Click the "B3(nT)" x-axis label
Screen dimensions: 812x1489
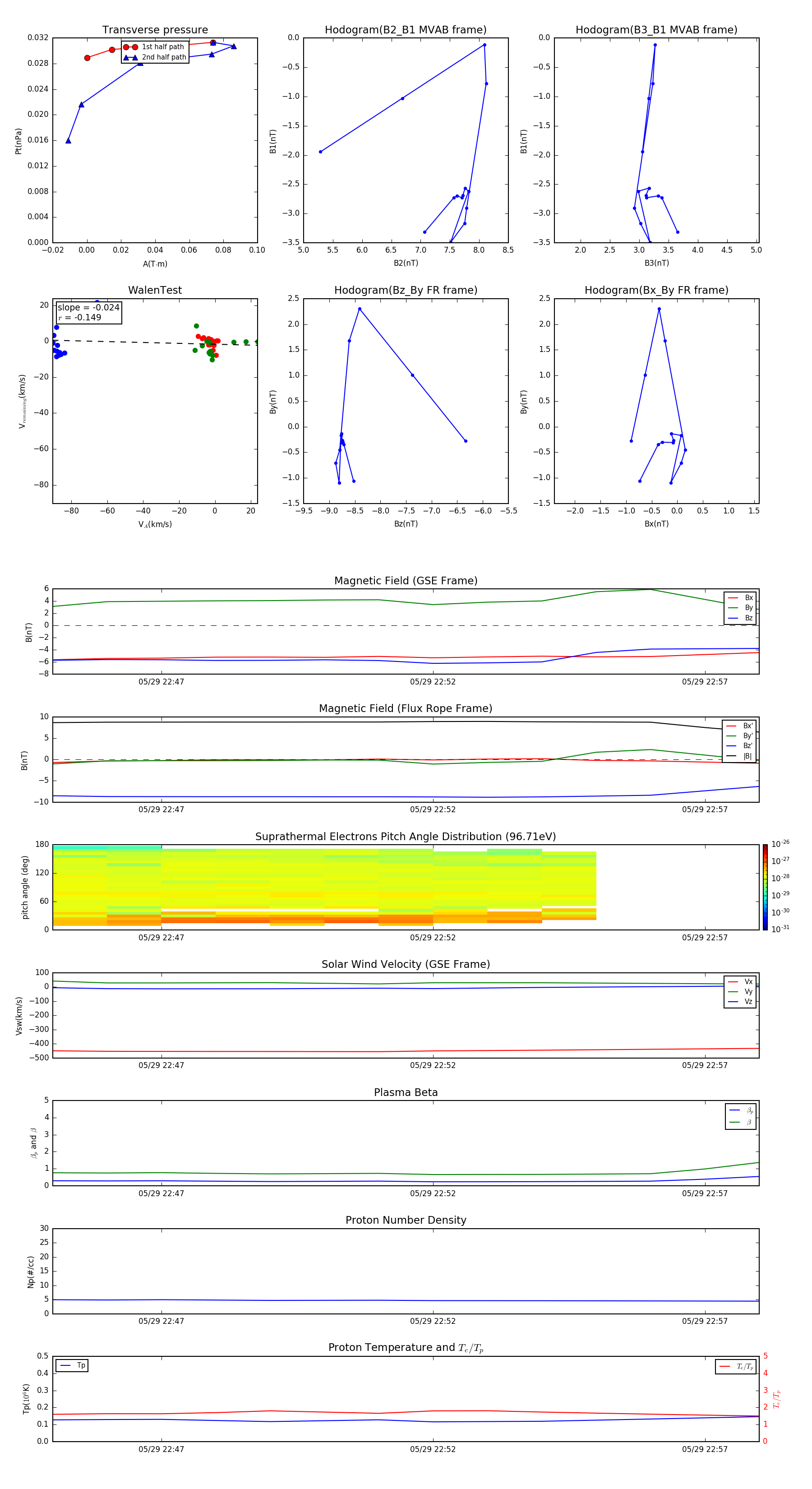(656, 263)
